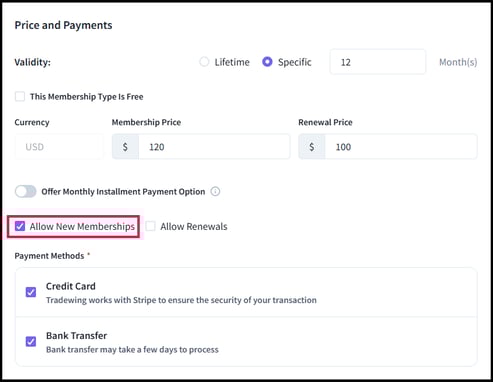The image size is (493, 382).
Task: Click the Allow Renewals label text
Action: point(194,227)
